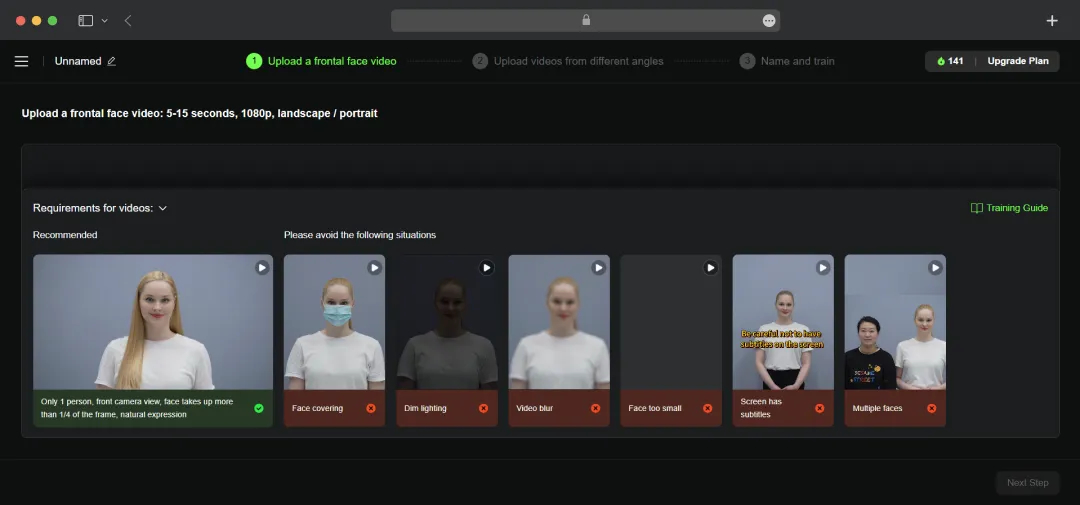Click the Upgrade Plan button
This screenshot has height=505, width=1080.
pyautogui.click(x=1018, y=61)
